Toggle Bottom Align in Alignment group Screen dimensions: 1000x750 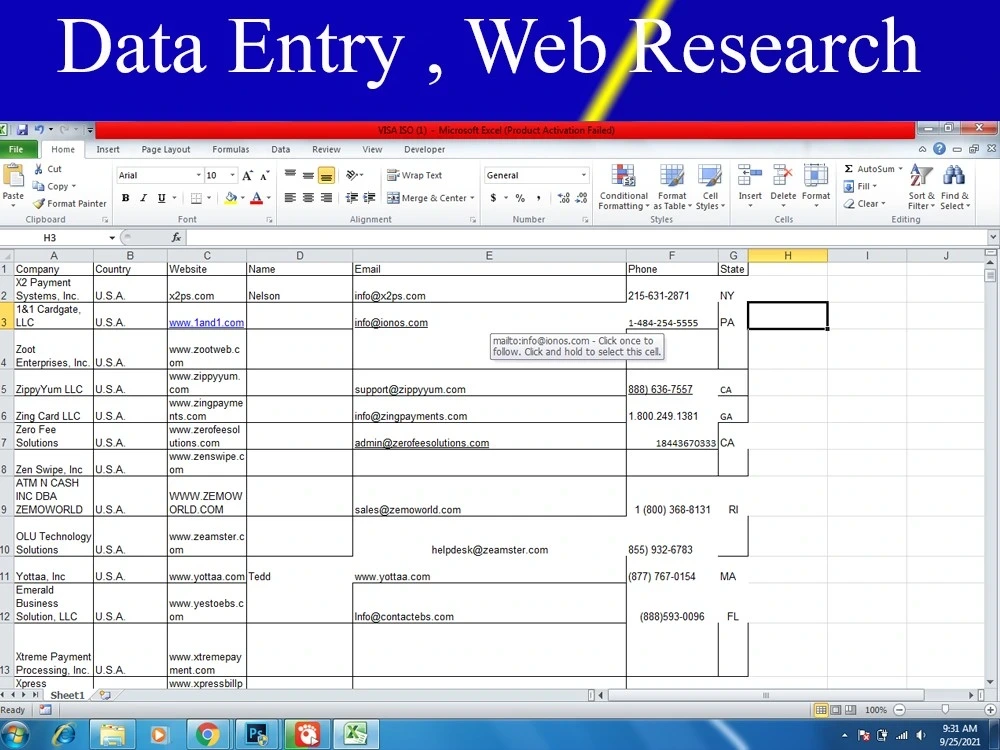(x=326, y=175)
